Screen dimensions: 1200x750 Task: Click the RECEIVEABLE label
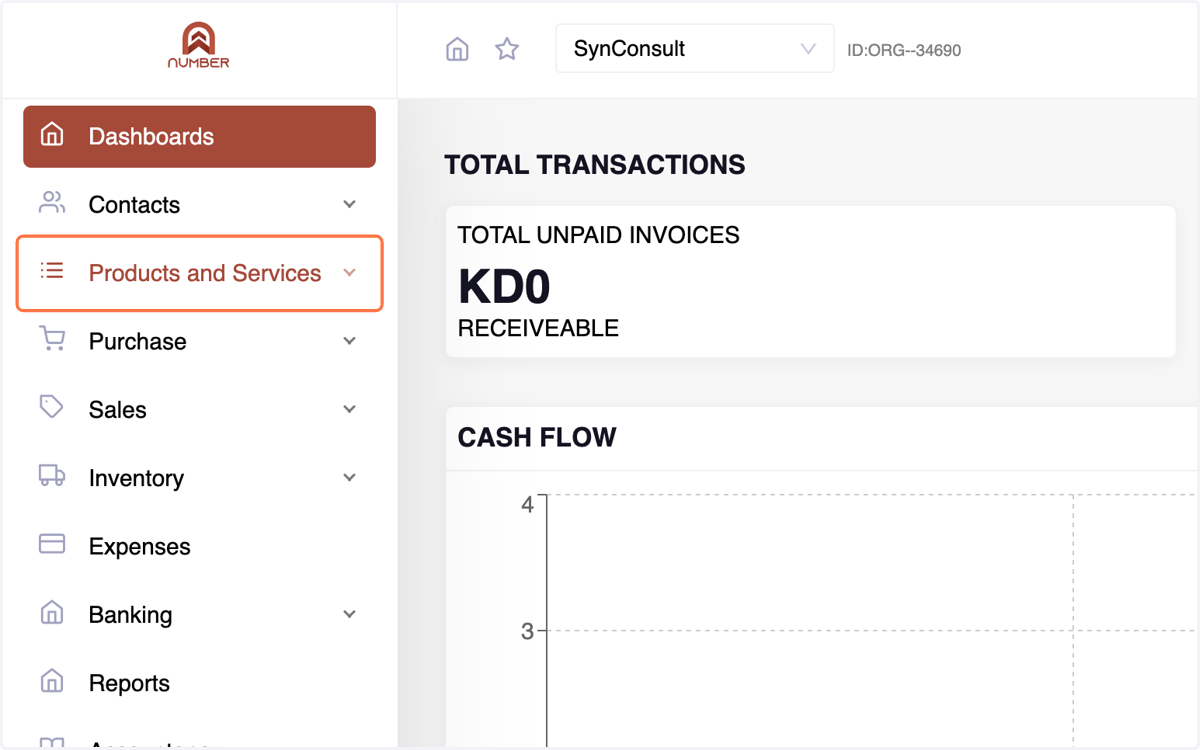538,328
